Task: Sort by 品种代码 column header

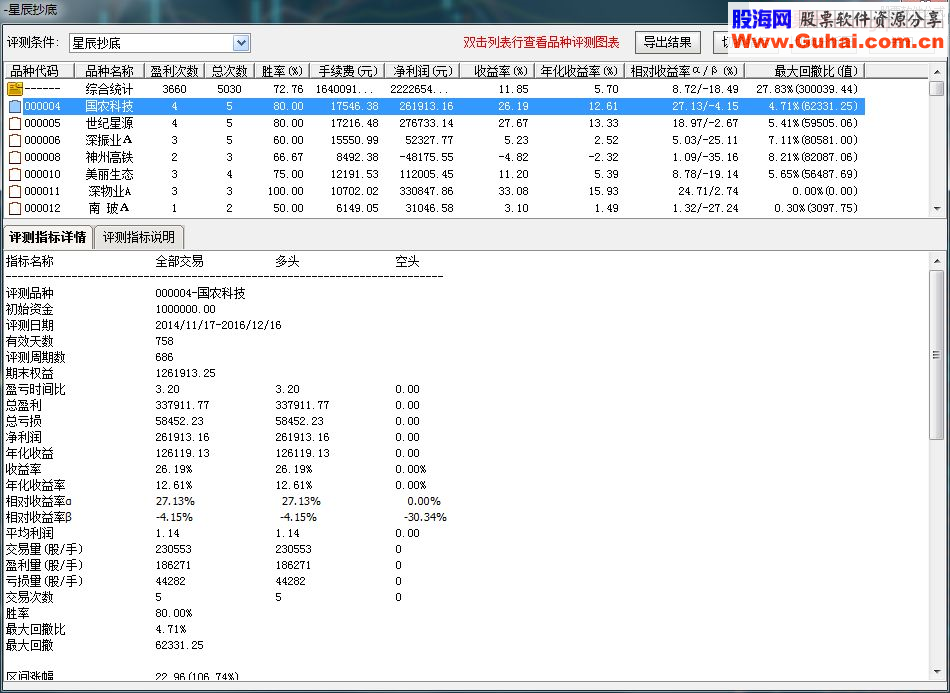Action: pyautogui.click(x=39, y=71)
